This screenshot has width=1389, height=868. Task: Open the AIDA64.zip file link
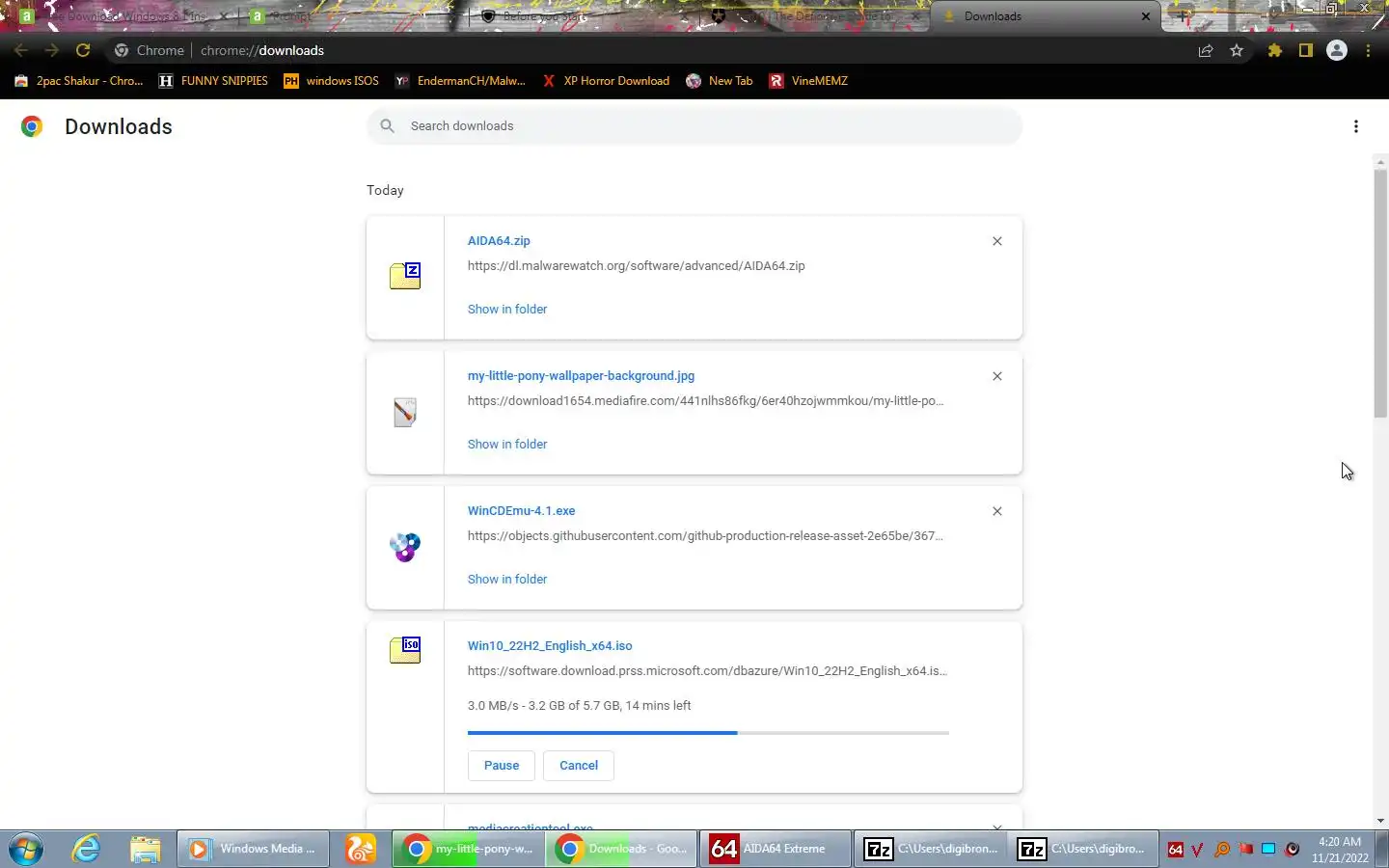[499, 241]
